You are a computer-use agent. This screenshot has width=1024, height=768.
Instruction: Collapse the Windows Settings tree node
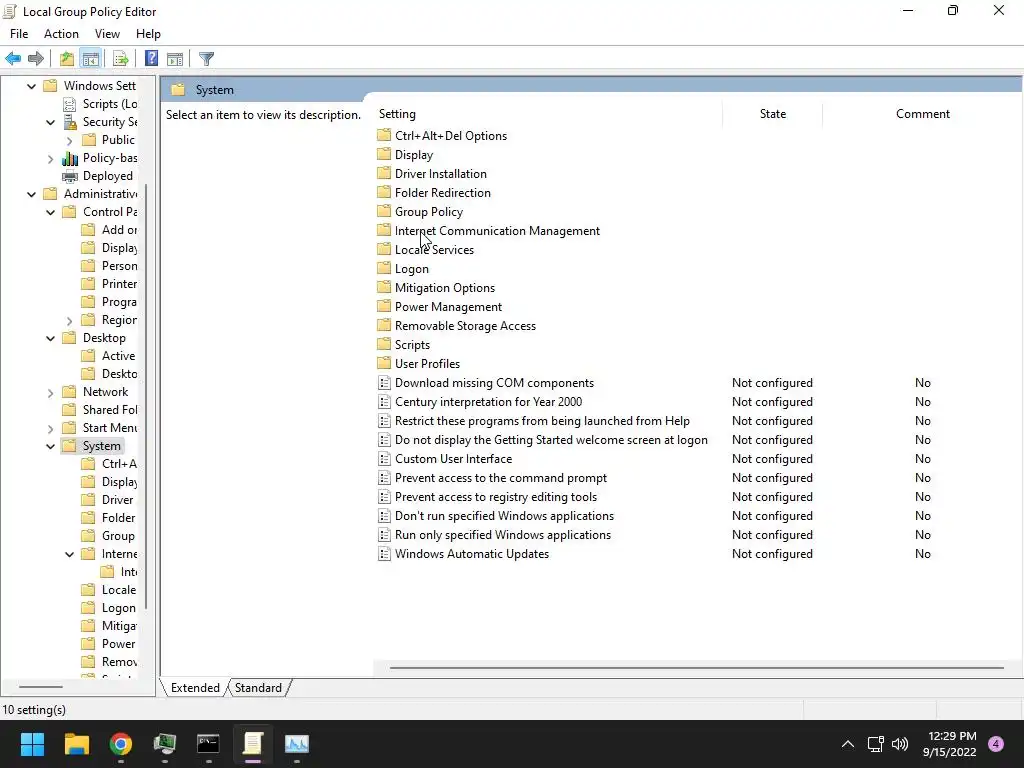[31, 86]
